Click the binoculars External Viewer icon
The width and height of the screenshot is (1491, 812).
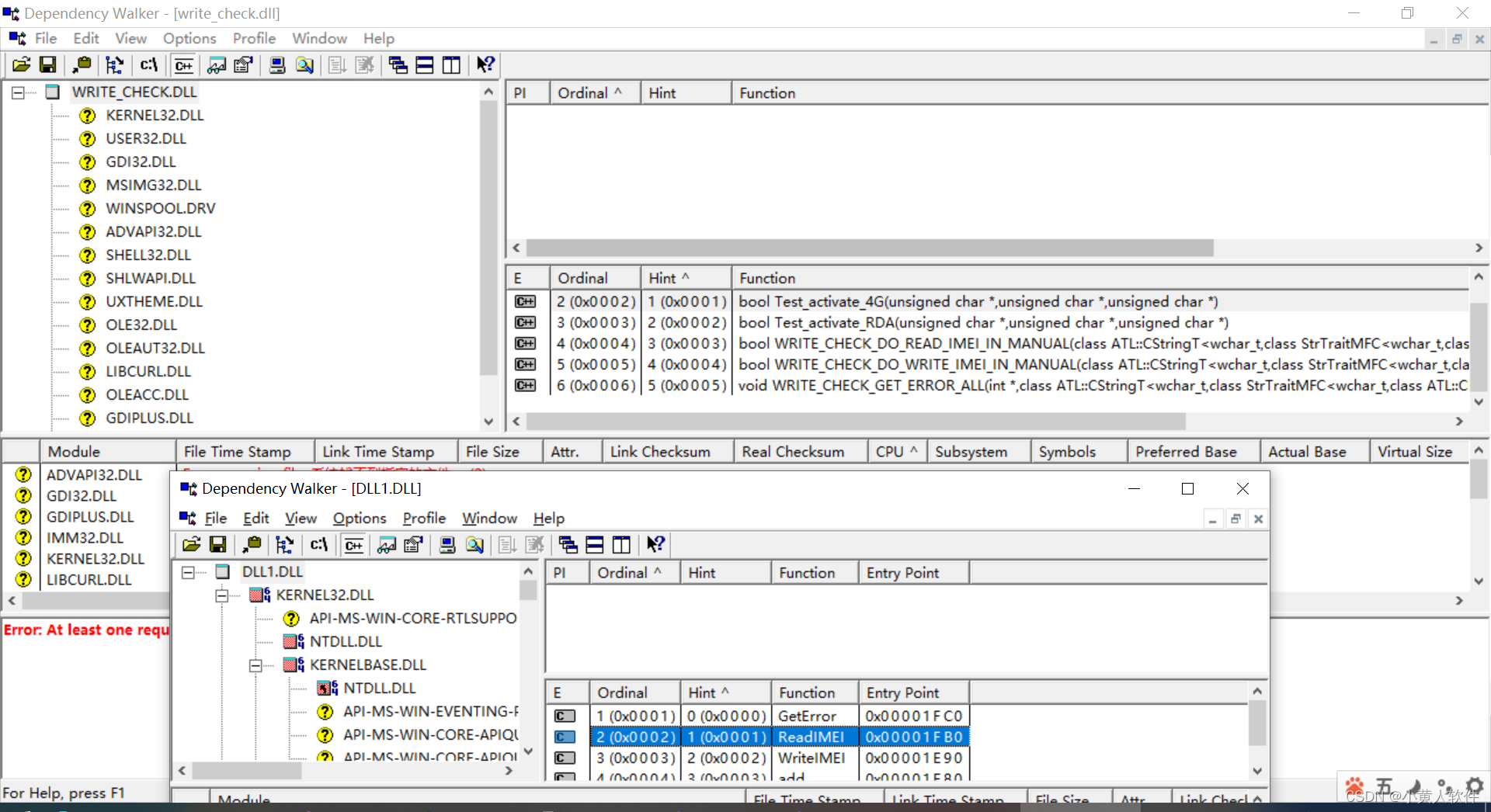(x=217, y=64)
